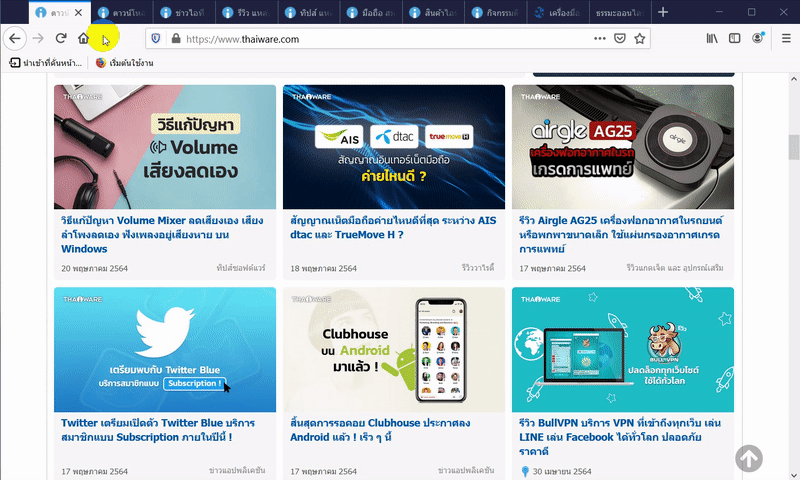Click the BullVPN thumbnail image

tap(623, 349)
